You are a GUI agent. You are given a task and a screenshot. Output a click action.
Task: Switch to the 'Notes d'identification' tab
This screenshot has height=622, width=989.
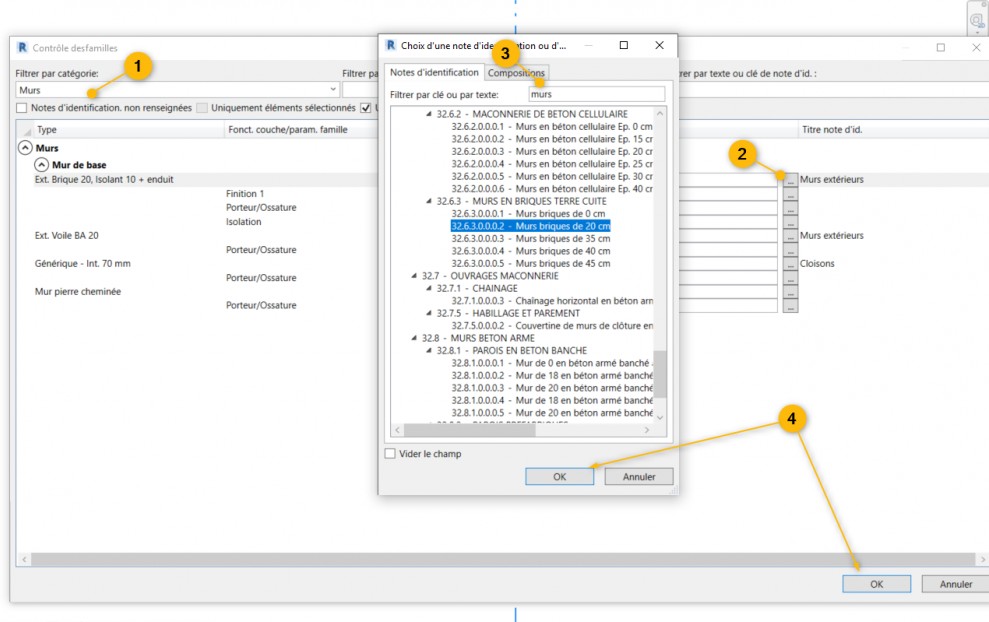tap(434, 73)
